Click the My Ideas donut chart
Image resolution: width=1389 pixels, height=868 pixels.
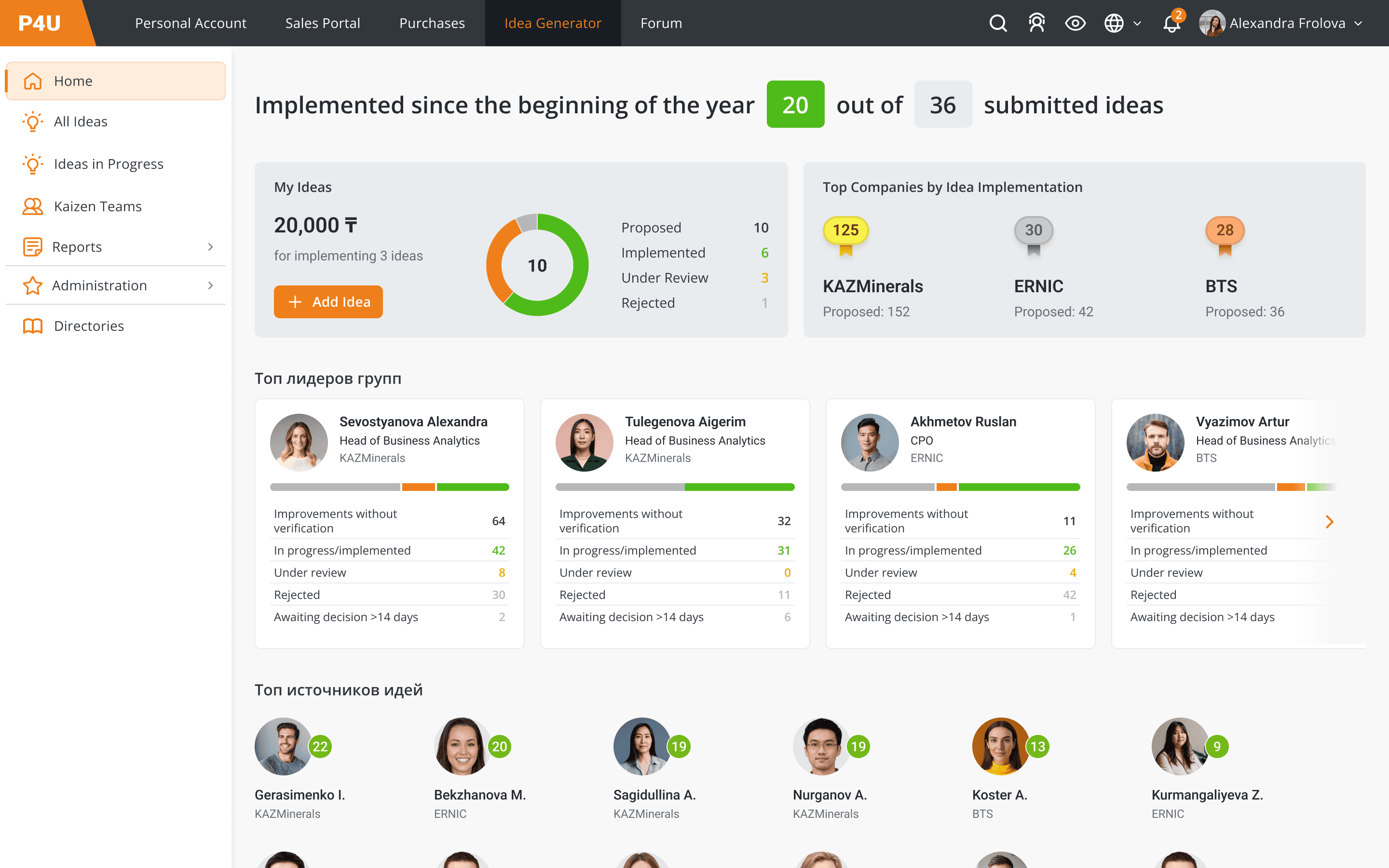click(537, 265)
